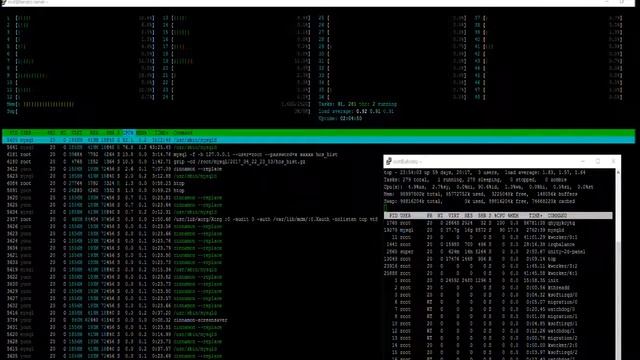
Task: Click the 'Load average' line in htop
Action: (x=356, y=111)
